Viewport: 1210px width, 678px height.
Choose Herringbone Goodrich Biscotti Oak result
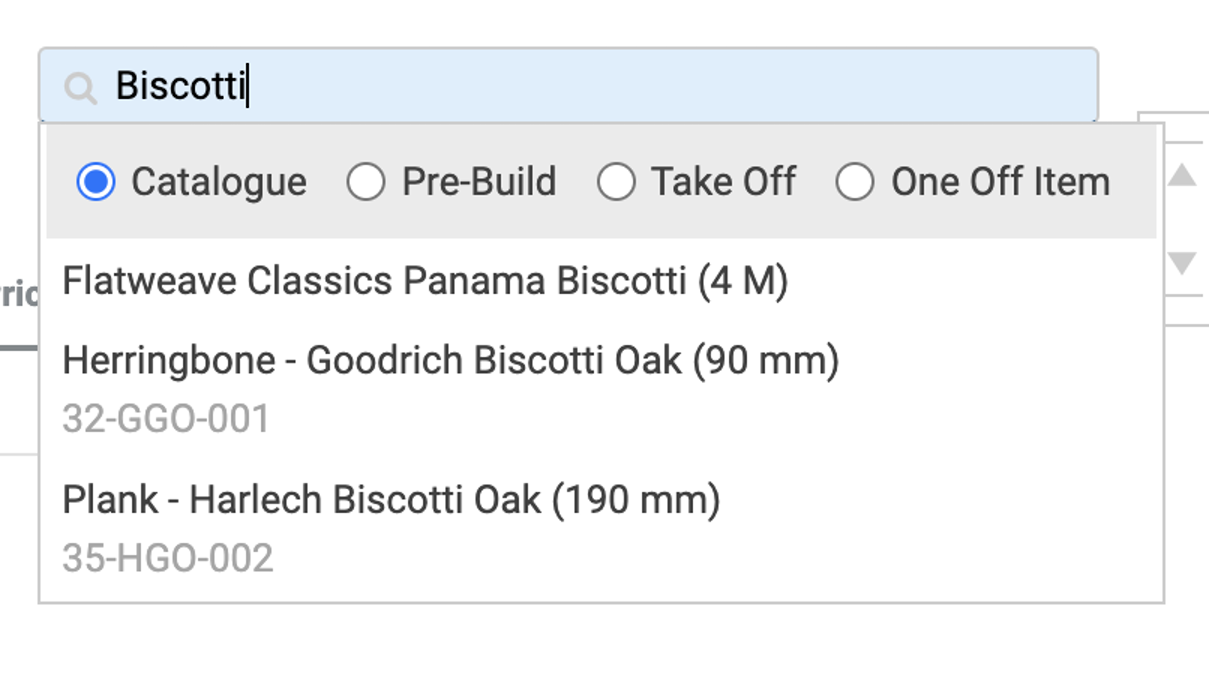pyautogui.click(x=450, y=360)
